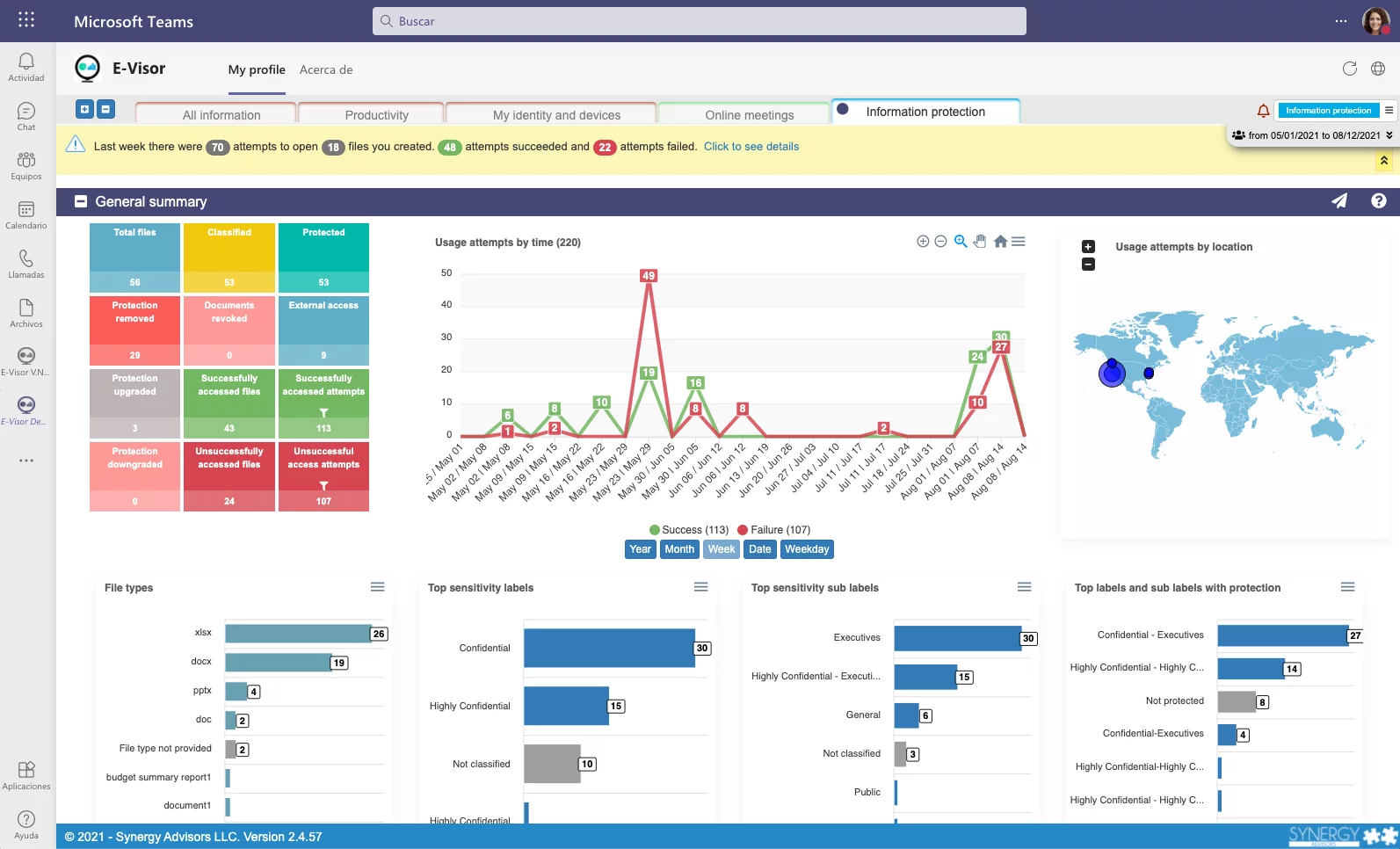
Task: Collapse all sections with minus button
Action: [x=105, y=109]
